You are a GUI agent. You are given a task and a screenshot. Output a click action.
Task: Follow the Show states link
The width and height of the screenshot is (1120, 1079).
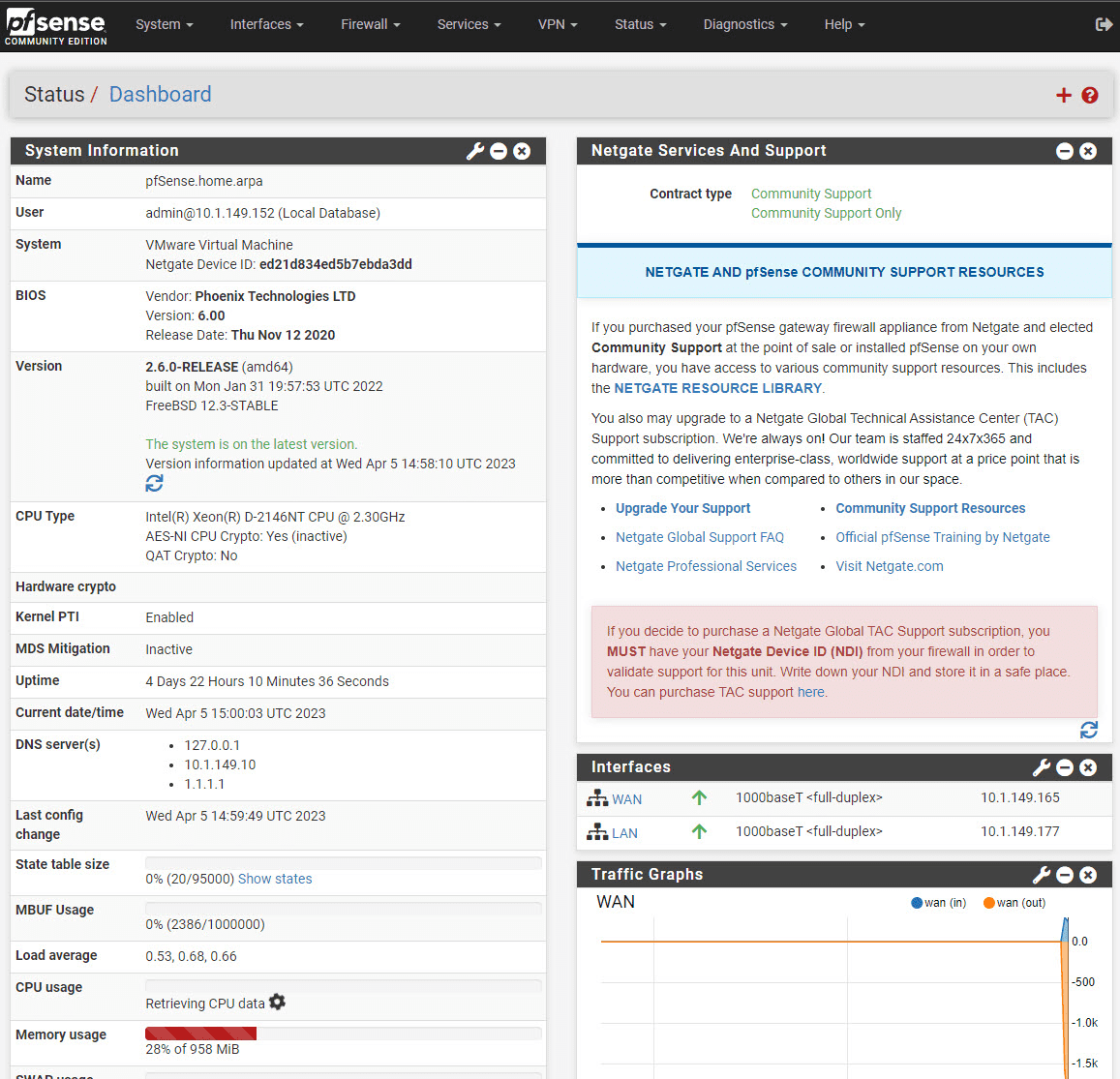[x=275, y=879]
